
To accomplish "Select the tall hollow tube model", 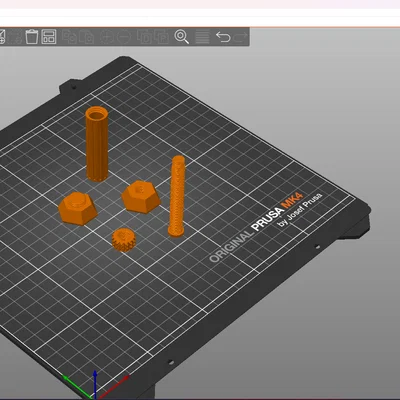I will [x=97, y=144].
